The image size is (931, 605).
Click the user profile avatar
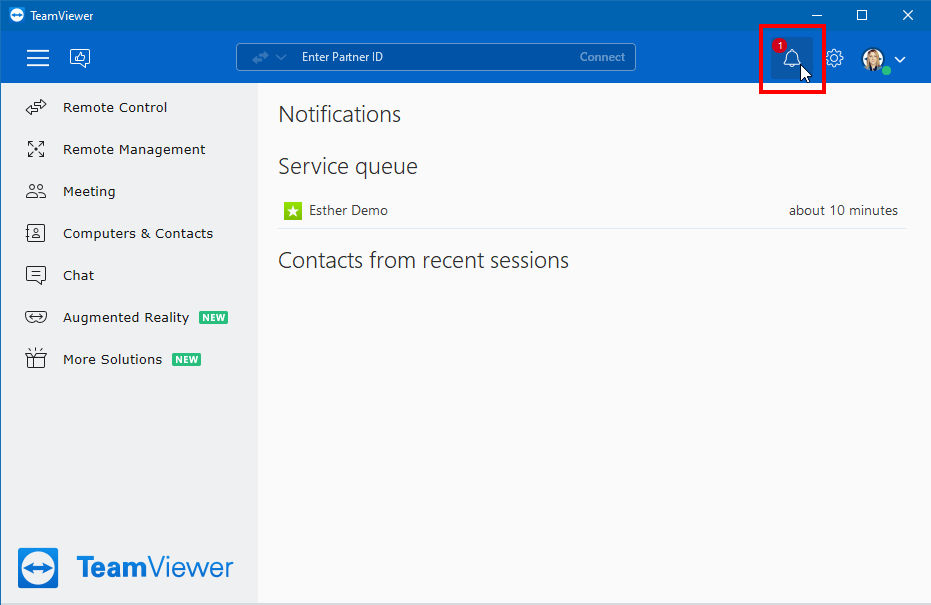(x=873, y=59)
